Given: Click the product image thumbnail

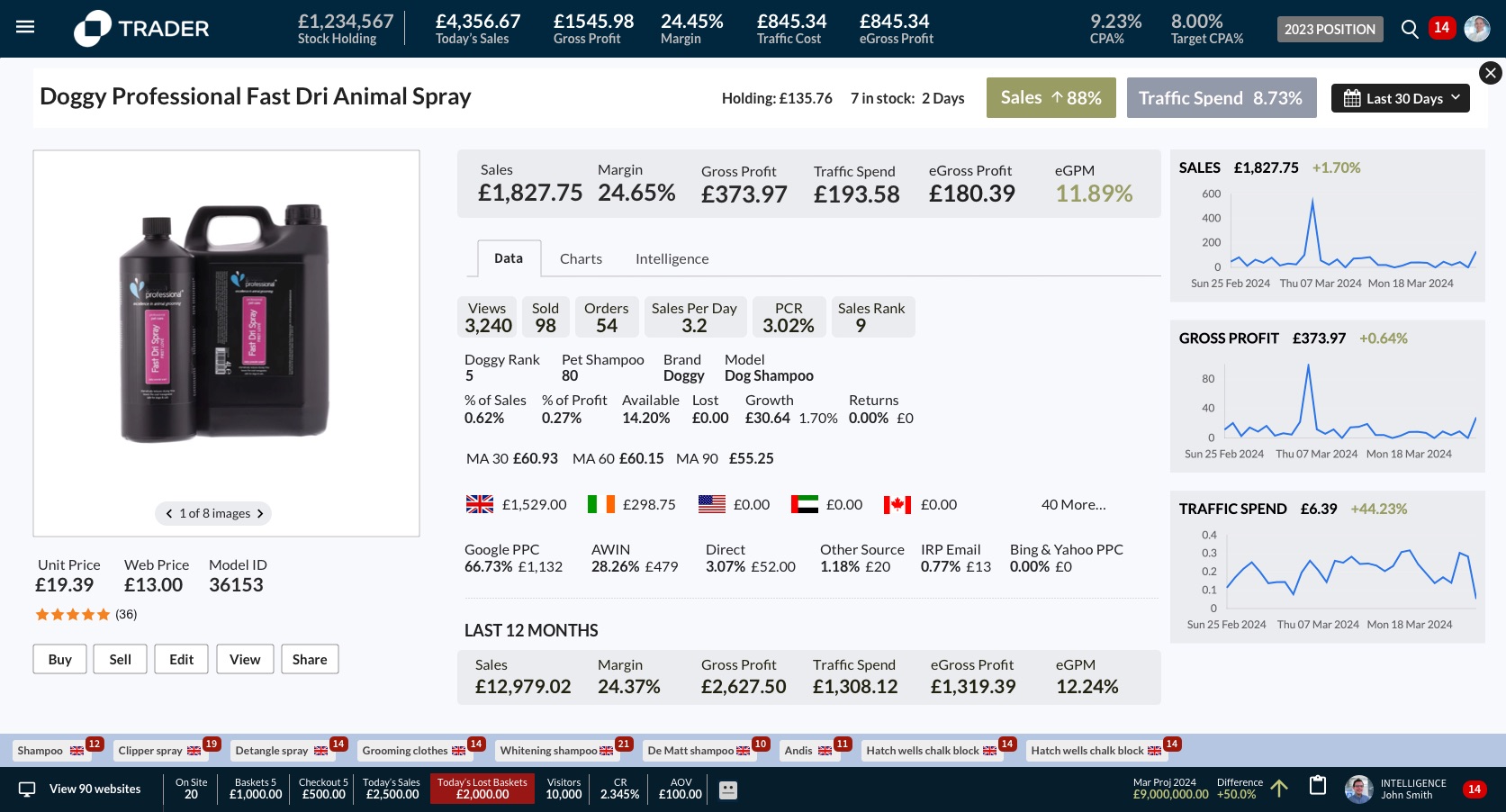Looking at the screenshot, I should coord(226,324).
